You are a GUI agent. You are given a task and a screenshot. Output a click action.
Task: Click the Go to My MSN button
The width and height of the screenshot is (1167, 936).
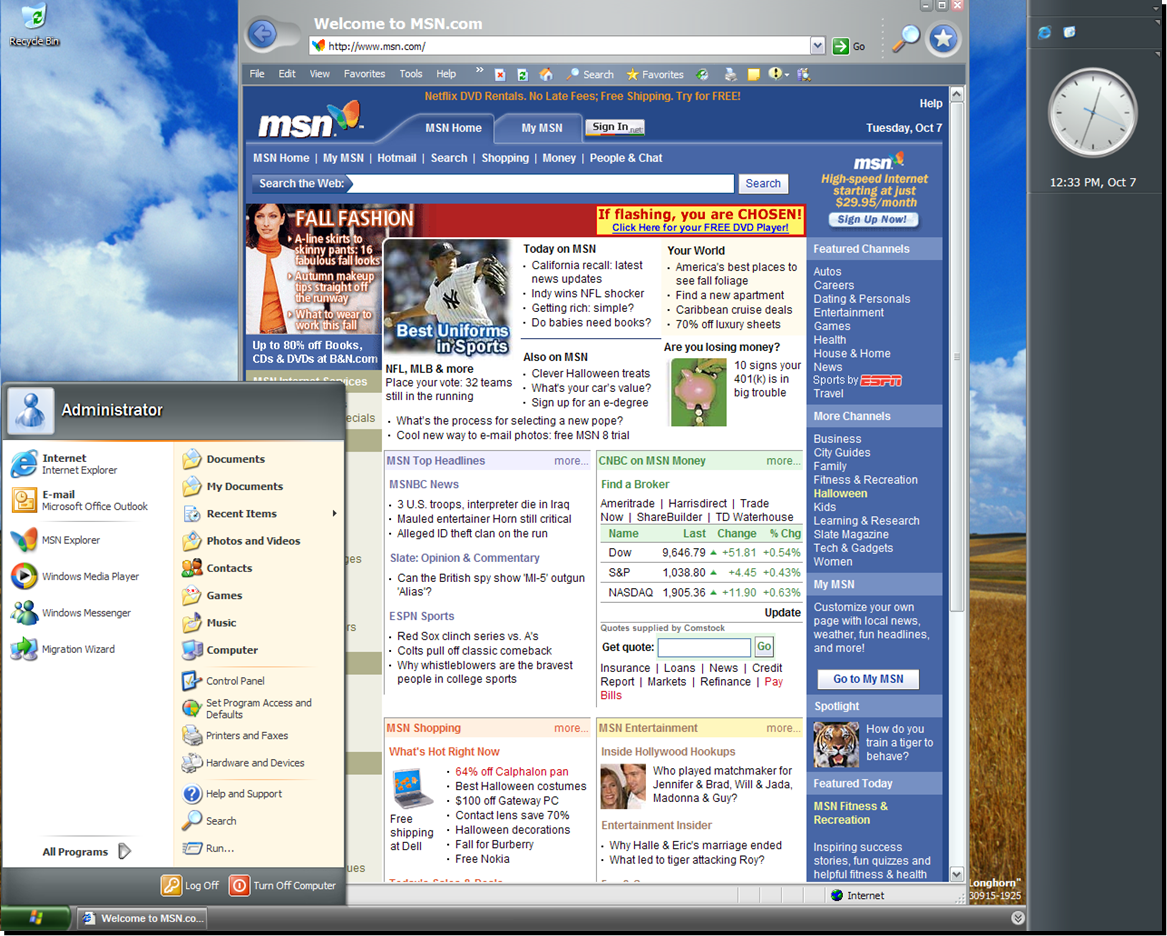[868, 679]
